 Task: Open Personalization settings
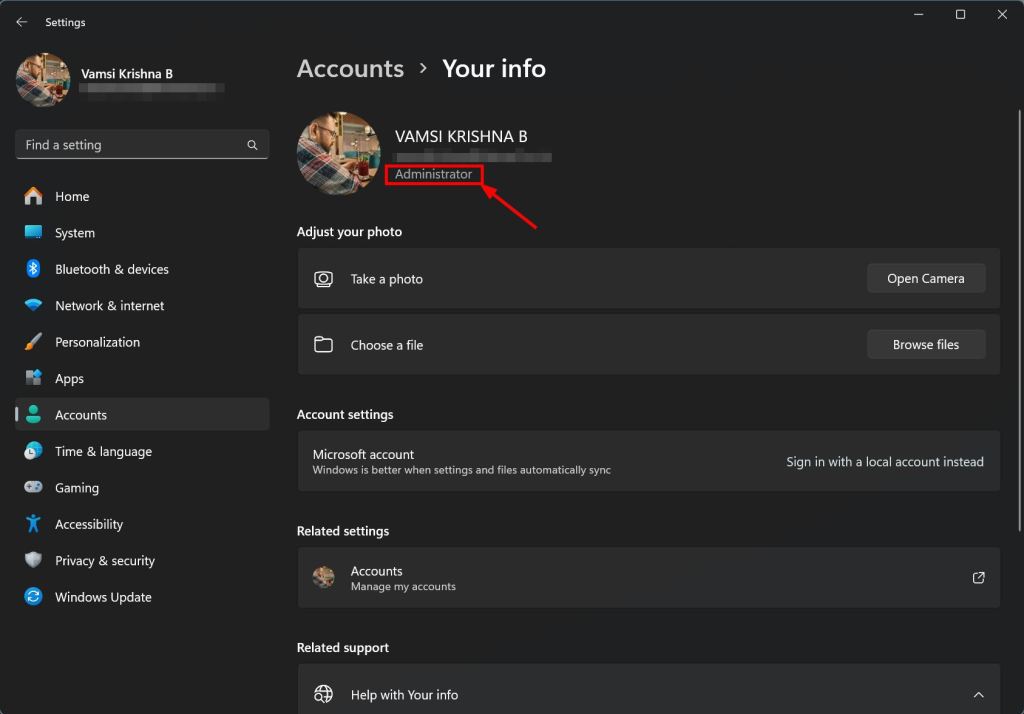(142, 342)
